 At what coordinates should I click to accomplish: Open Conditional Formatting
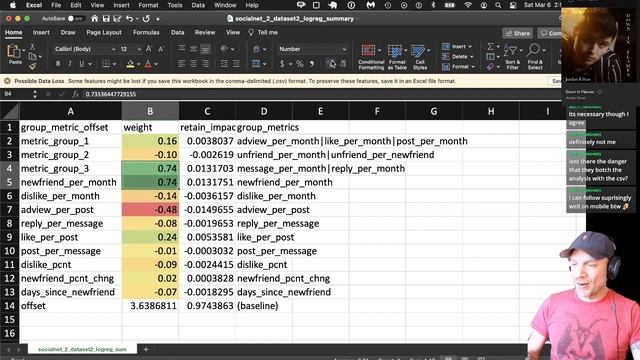[x=371, y=57]
